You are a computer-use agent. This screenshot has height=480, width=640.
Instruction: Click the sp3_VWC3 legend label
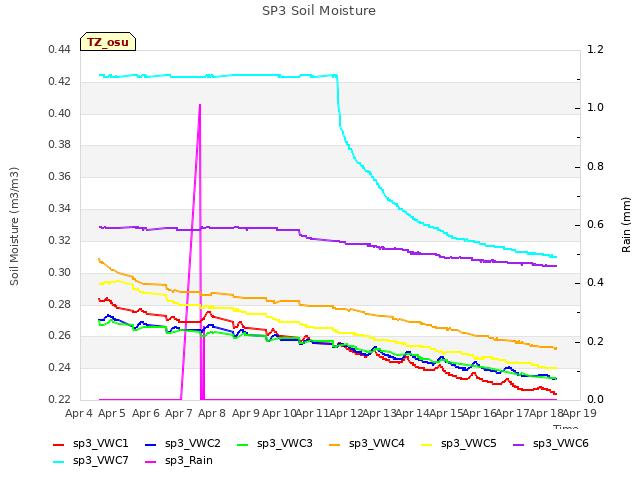pyautogui.click(x=284, y=443)
